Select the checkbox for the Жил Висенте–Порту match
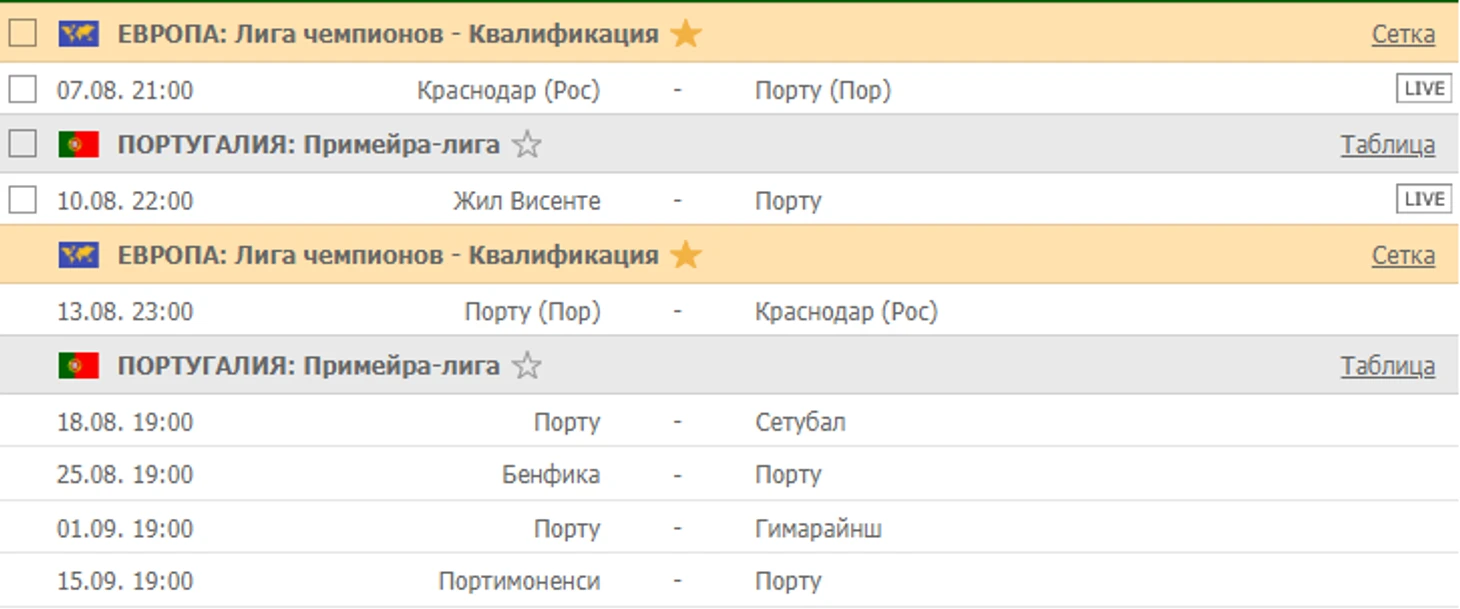Image resolution: width=1460 pixels, height=609 pixels. click(23, 200)
